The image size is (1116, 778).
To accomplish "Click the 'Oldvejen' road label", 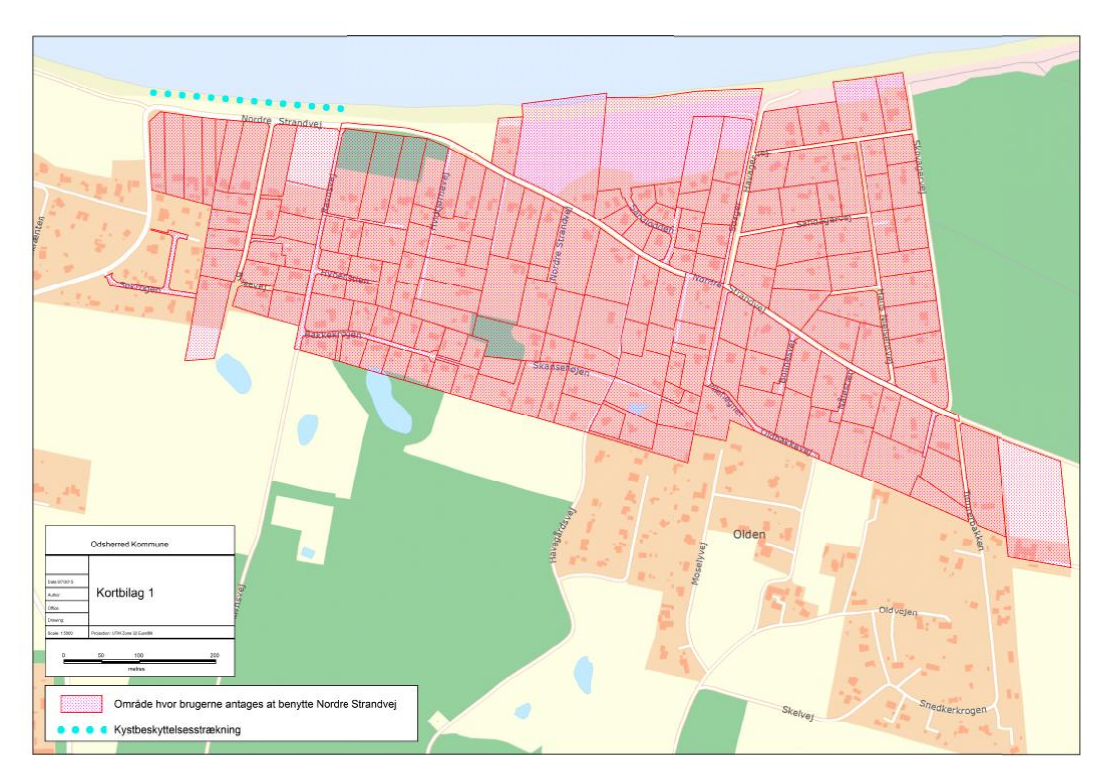I will (x=898, y=611).
